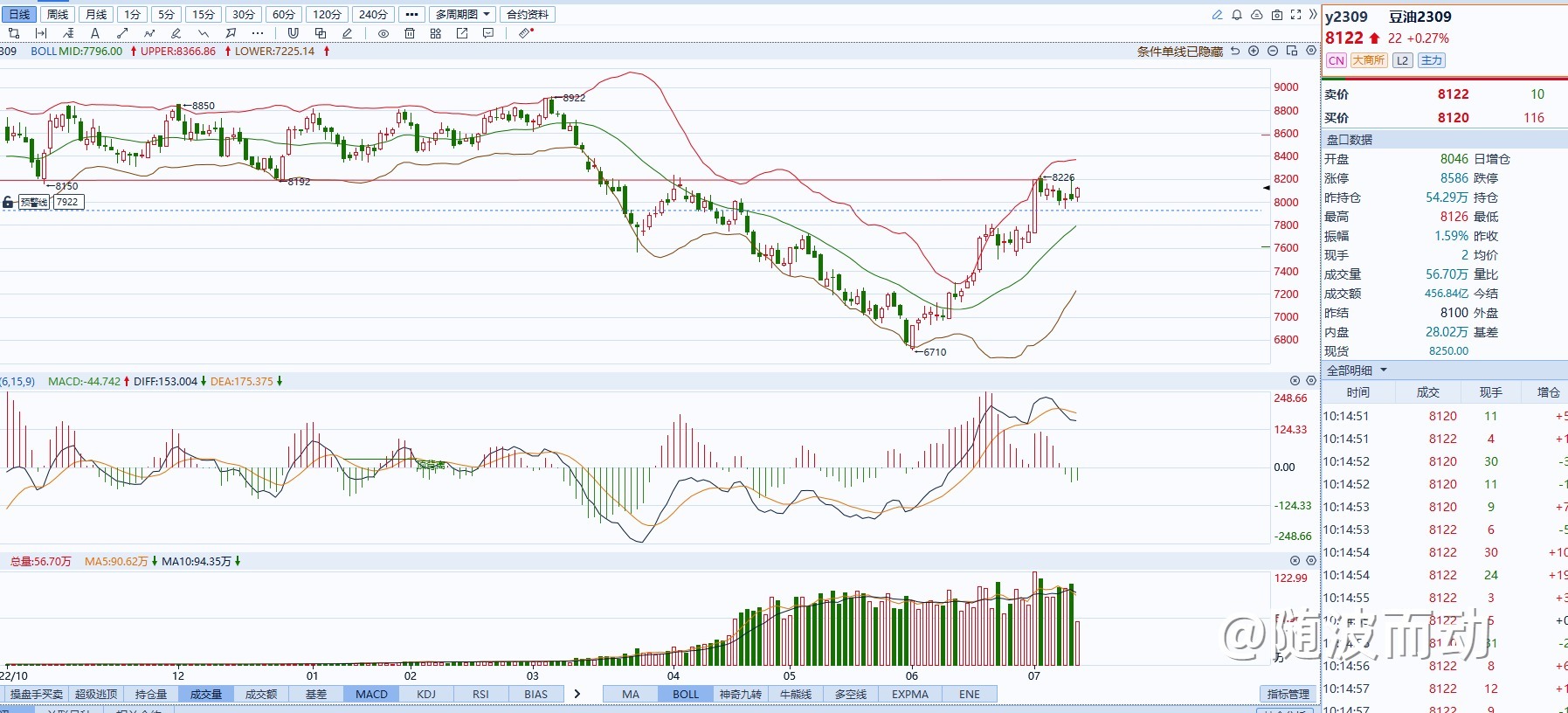
Task: Toggle drawing visibility with the eye icon
Action: pyautogui.click(x=383, y=33)
